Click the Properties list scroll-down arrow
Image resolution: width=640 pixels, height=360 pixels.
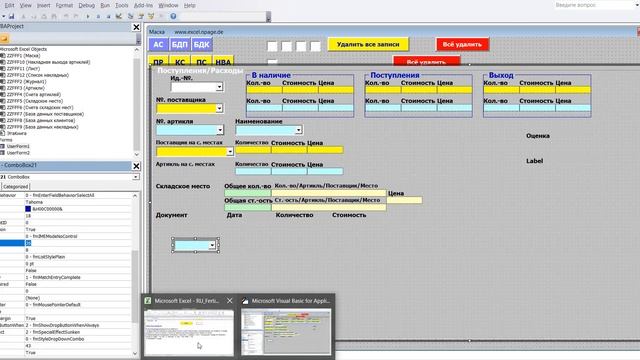[136, 353]
